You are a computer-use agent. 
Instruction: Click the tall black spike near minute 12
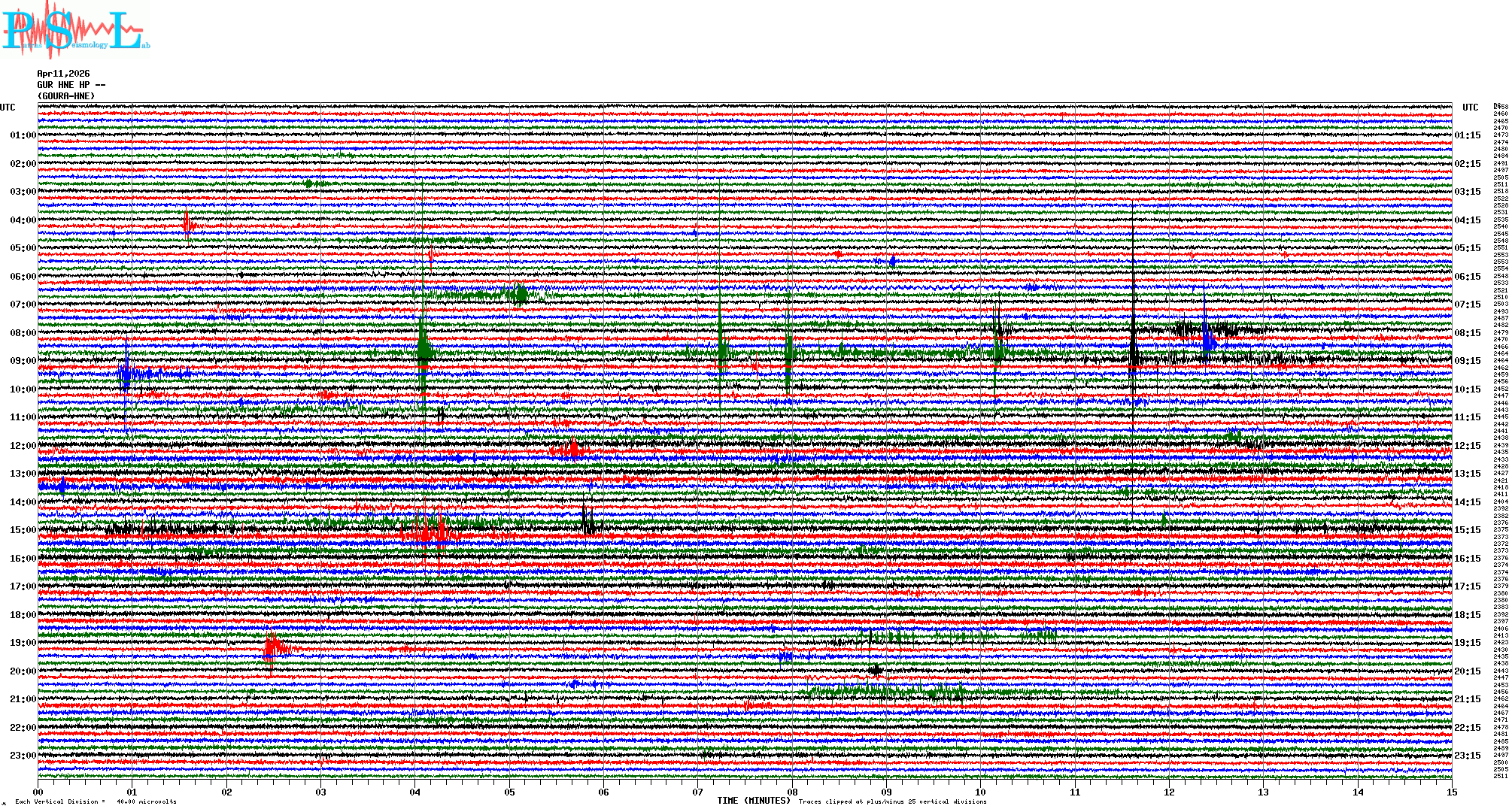1133,331
